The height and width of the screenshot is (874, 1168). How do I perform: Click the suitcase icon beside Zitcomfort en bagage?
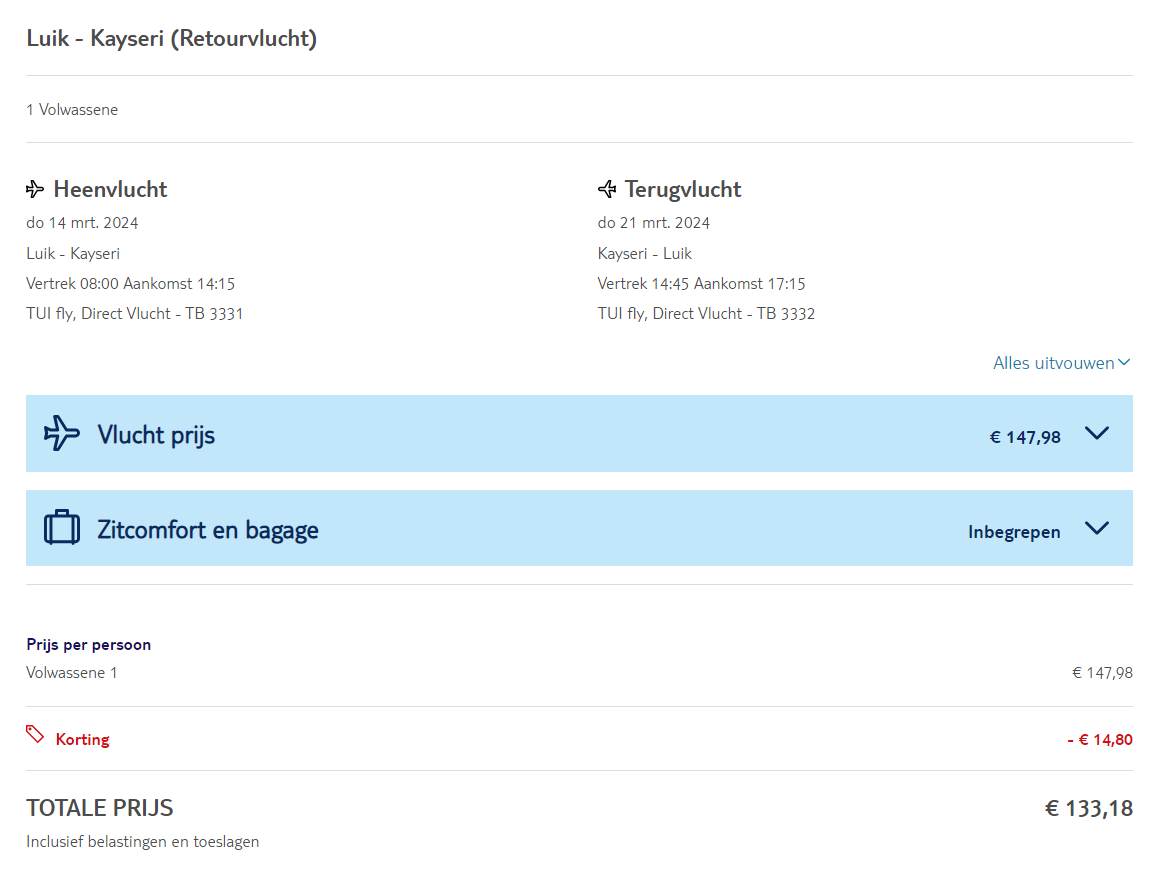[x=62, y=528]
